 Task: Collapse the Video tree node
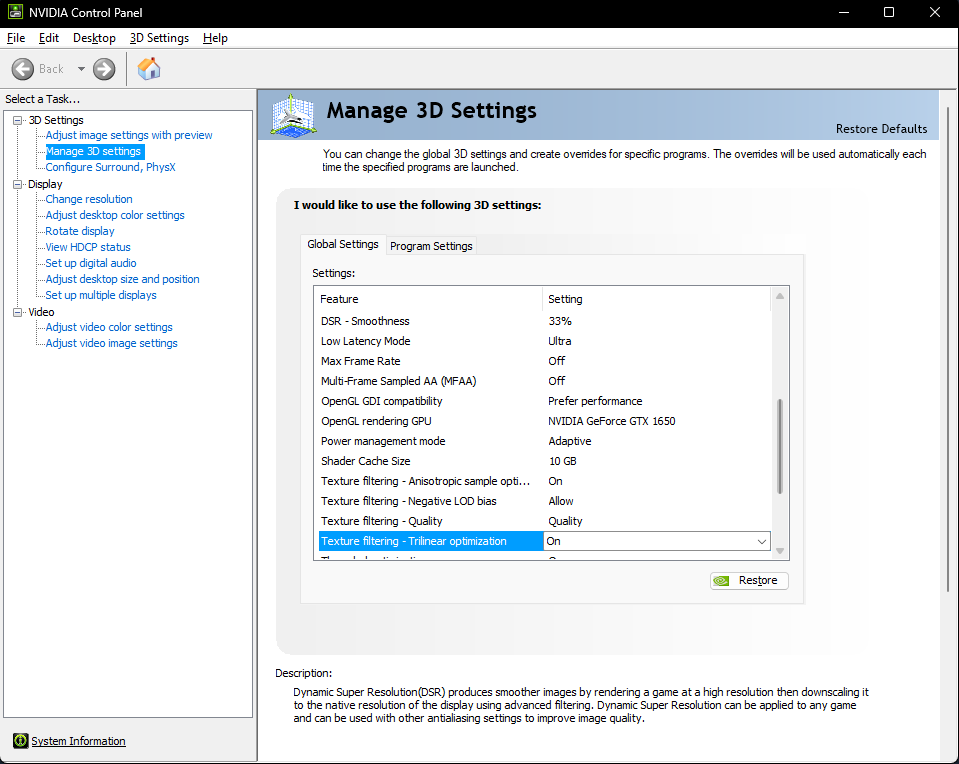coord(18,312)
